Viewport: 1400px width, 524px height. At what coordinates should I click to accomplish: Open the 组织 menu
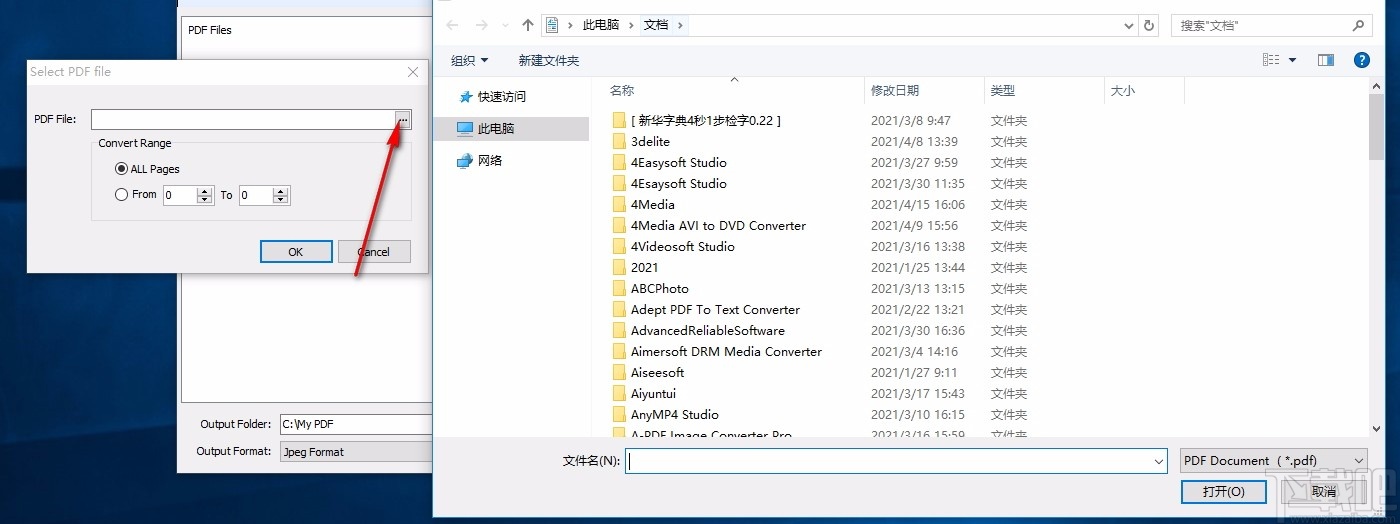point(469,61)
